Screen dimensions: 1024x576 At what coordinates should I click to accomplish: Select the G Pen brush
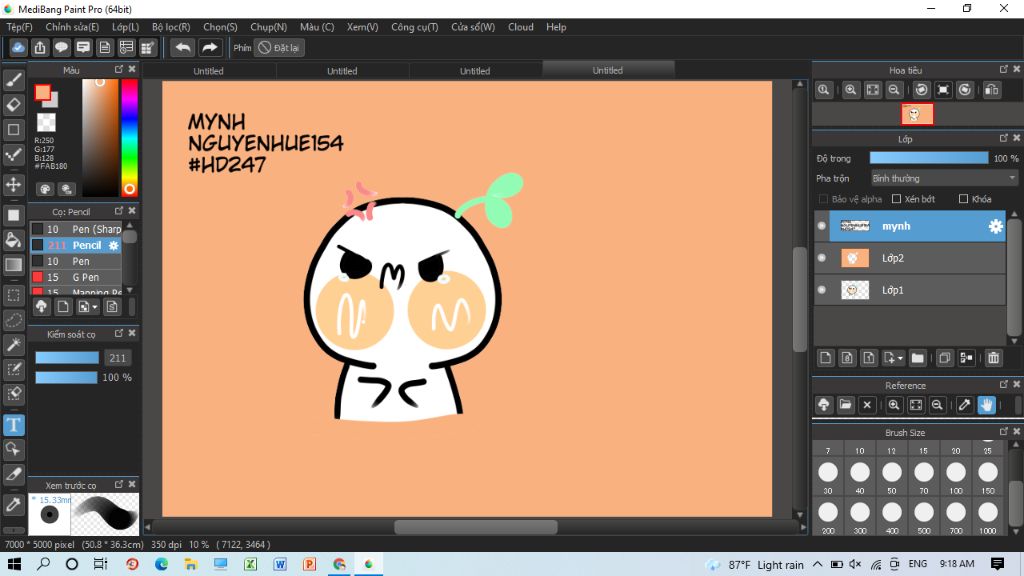coord(76,277)
